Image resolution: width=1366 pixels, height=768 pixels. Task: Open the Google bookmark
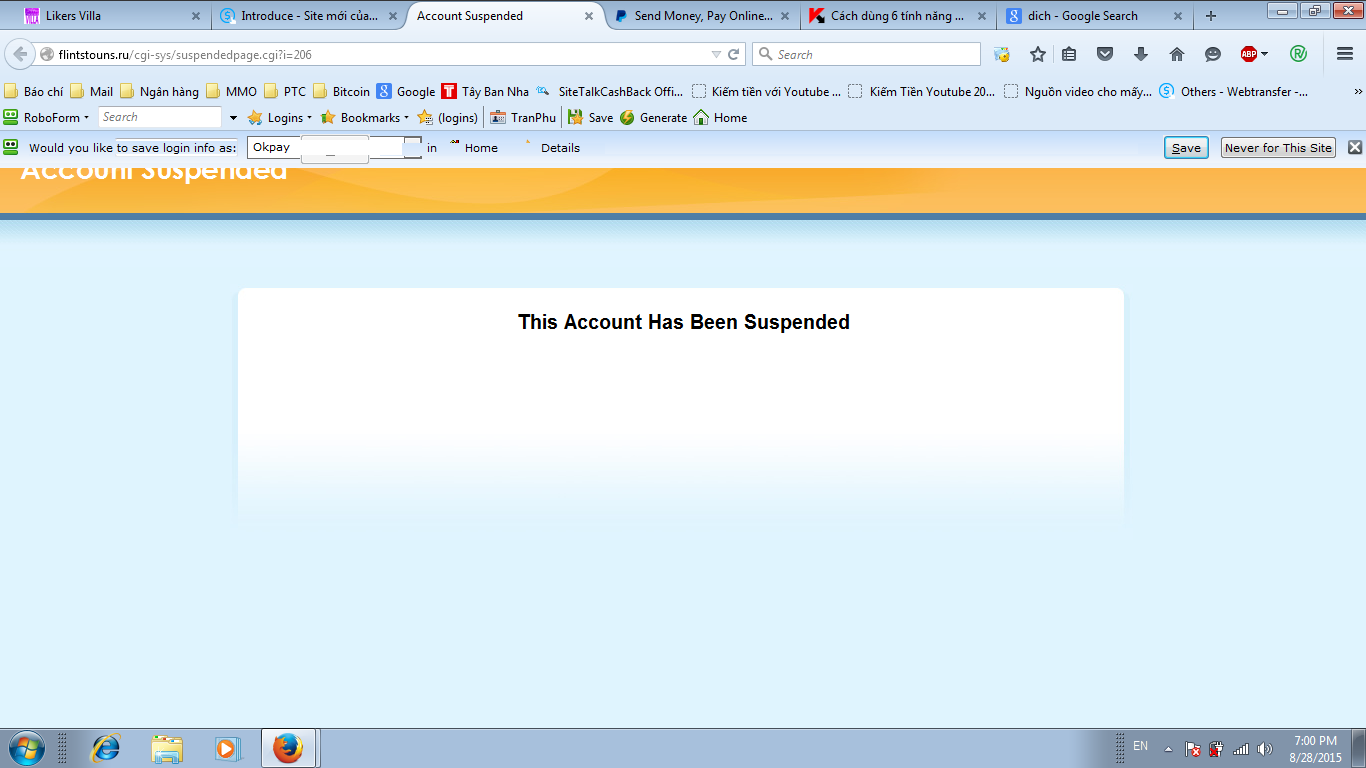point(406,91)
